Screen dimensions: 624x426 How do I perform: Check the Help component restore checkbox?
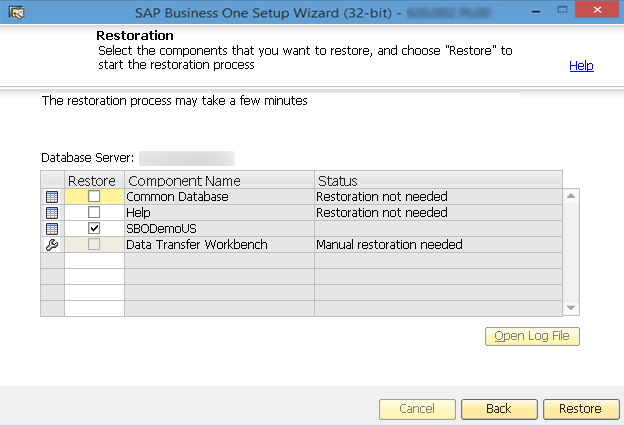pos(94,212)
